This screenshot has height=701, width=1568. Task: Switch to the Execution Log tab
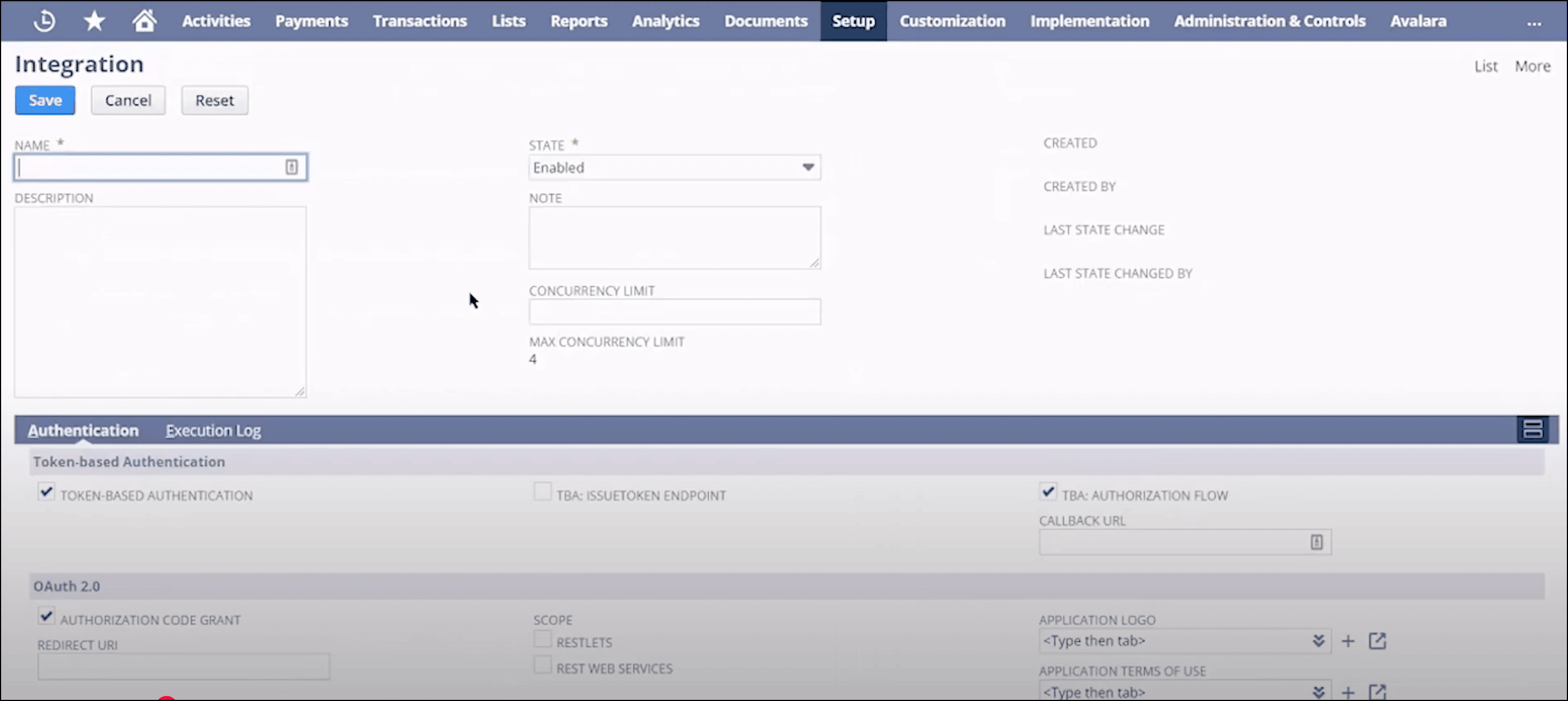(x=213, y=430)
